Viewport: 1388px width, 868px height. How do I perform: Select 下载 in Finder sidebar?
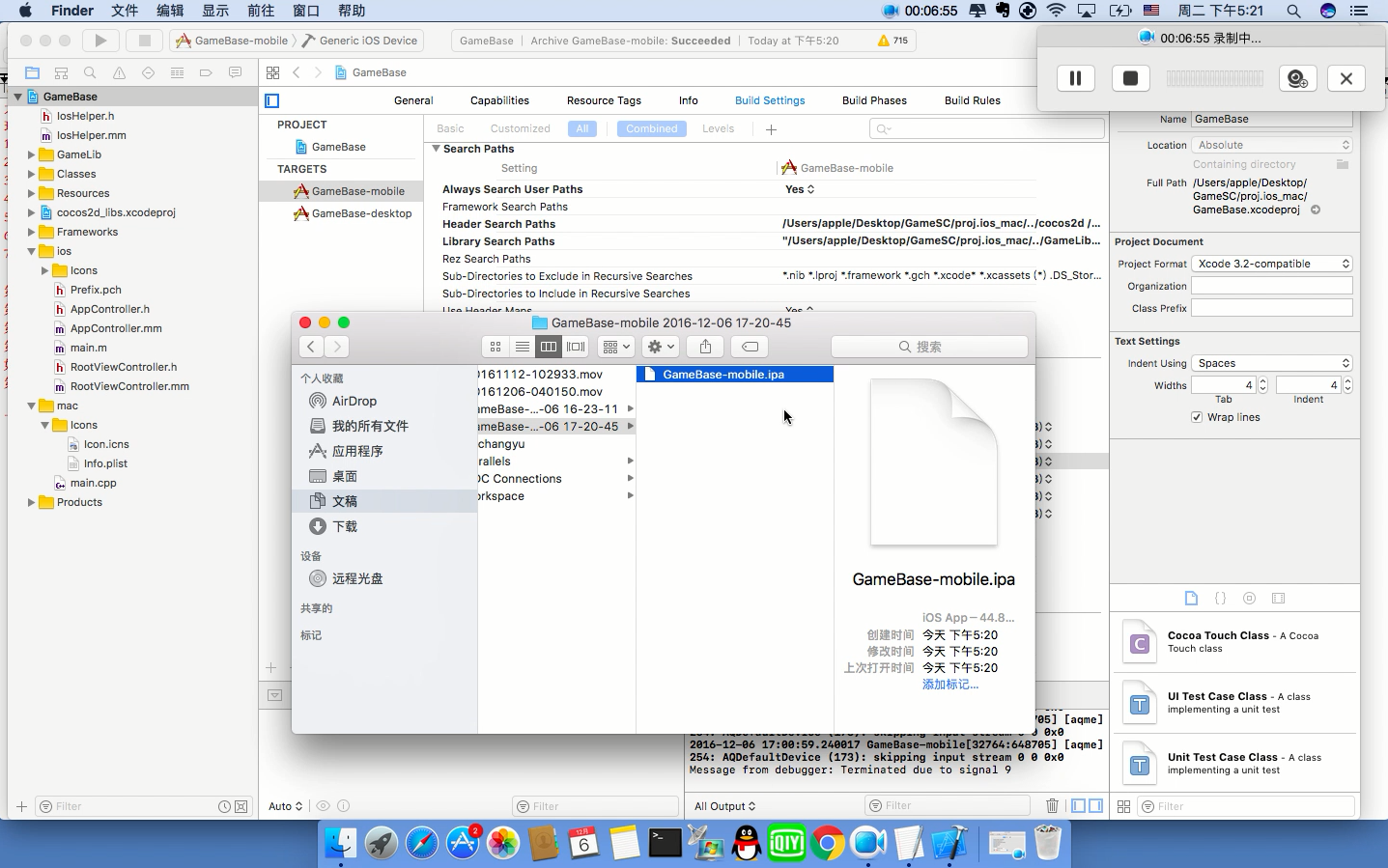tap(345, 526)
